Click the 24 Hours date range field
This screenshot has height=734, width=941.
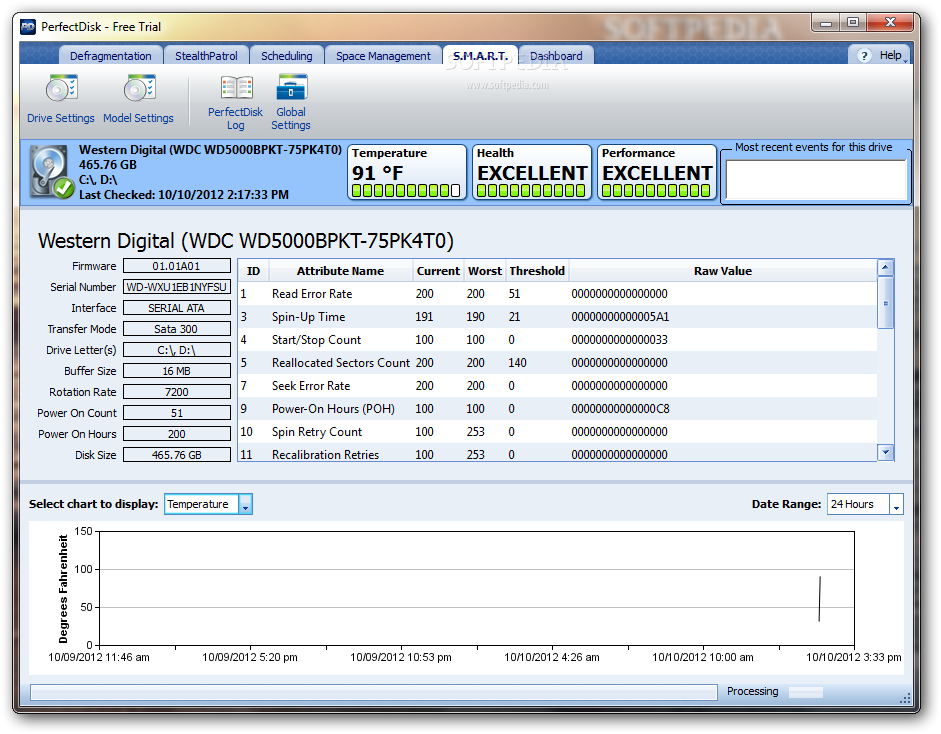point(858,505)
